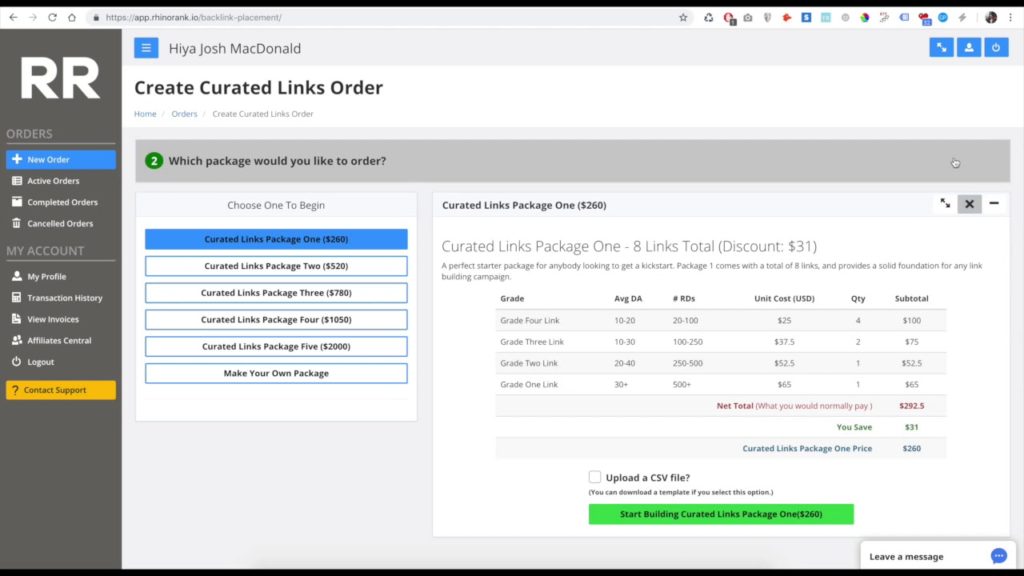Click the power logout icon in header

coord(996,48)
